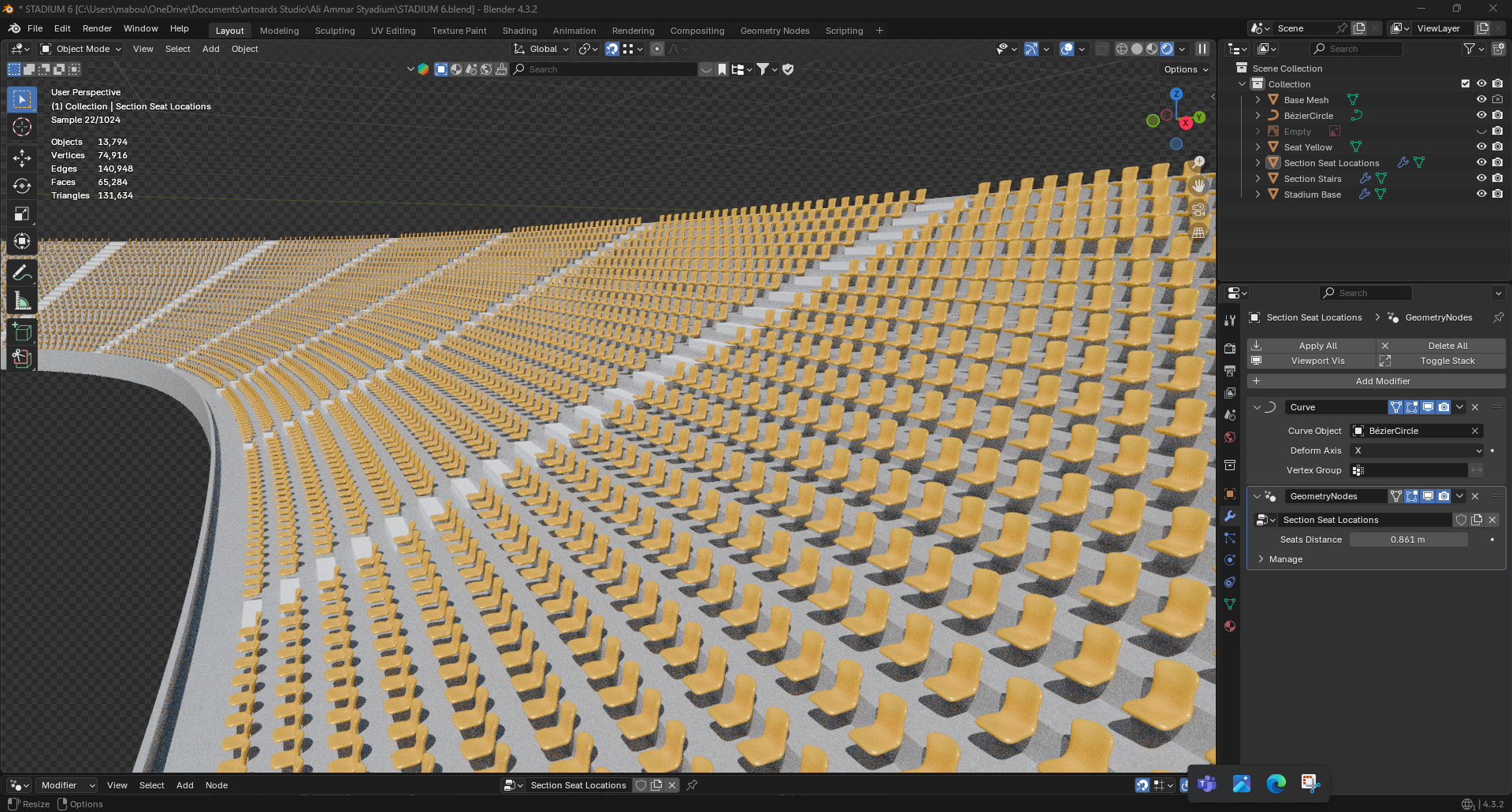Switch to solid viewport shading
Viewport: 1512px width, 812px height.
pyautogui.click(x=1137, y=49)
